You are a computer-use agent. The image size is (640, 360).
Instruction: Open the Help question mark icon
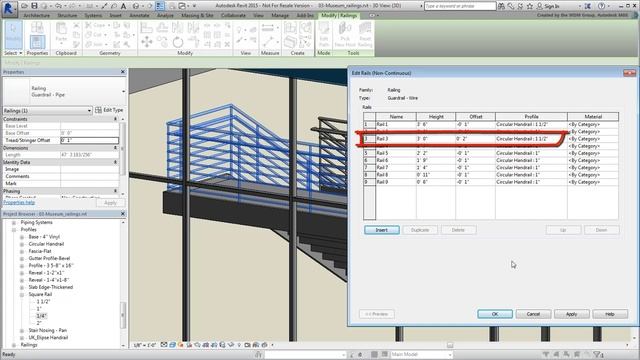(602, 6)
